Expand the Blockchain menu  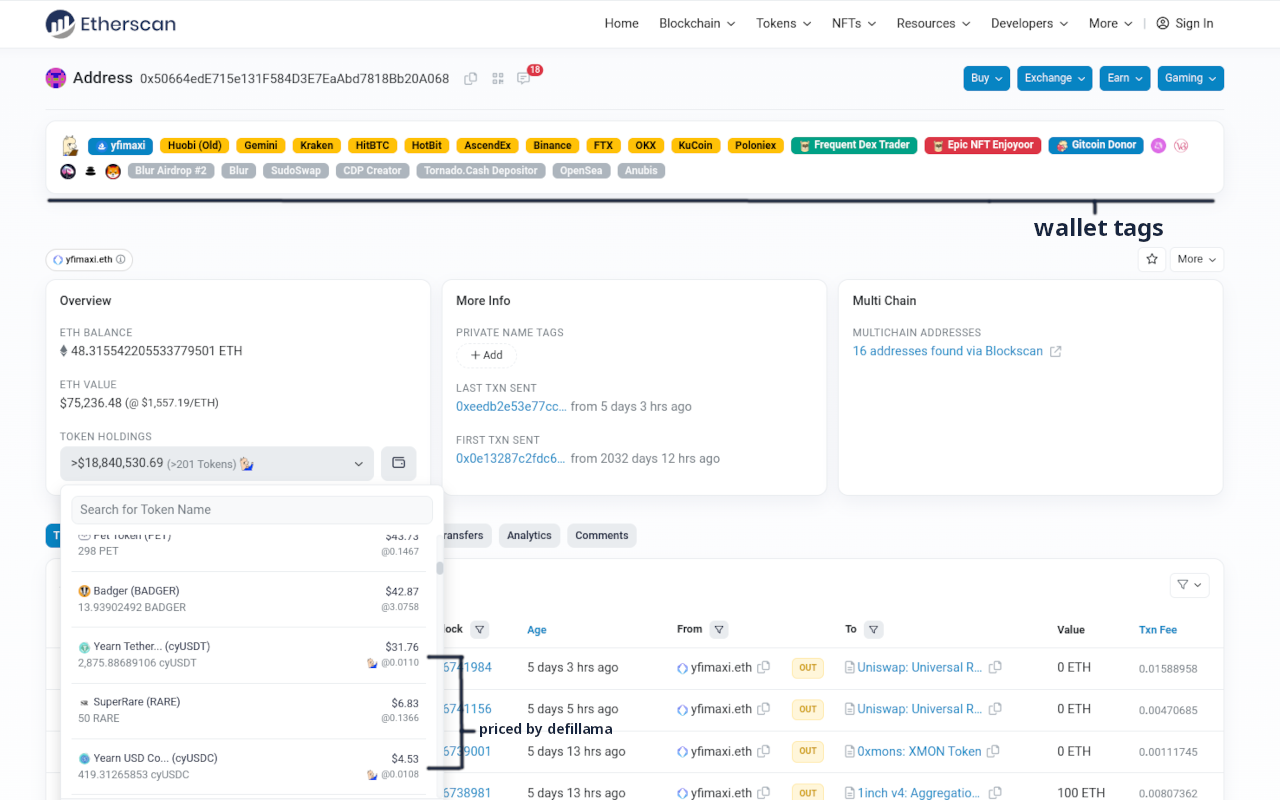(x=697, y=23)
